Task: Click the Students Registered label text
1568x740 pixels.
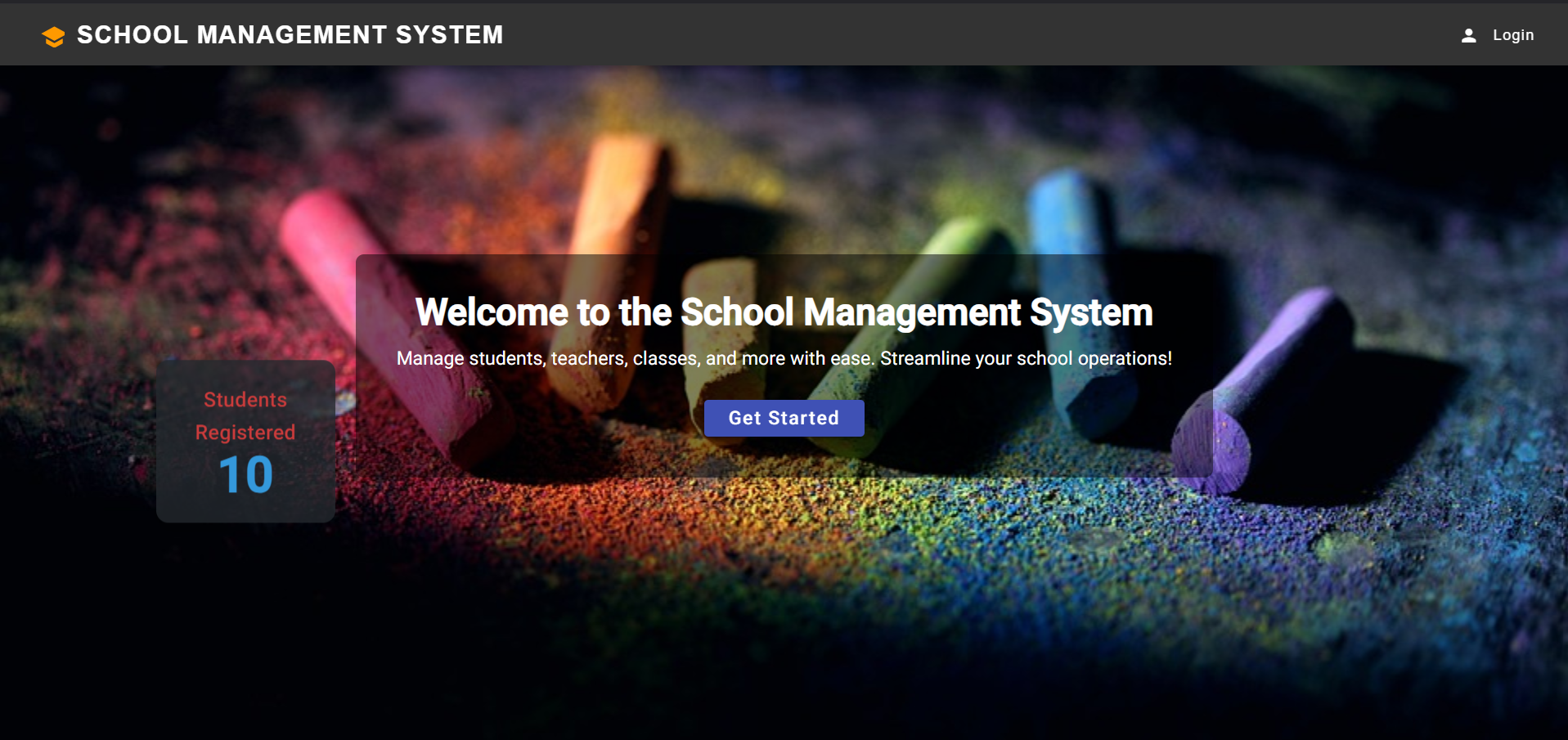Action: pos(245,415)
